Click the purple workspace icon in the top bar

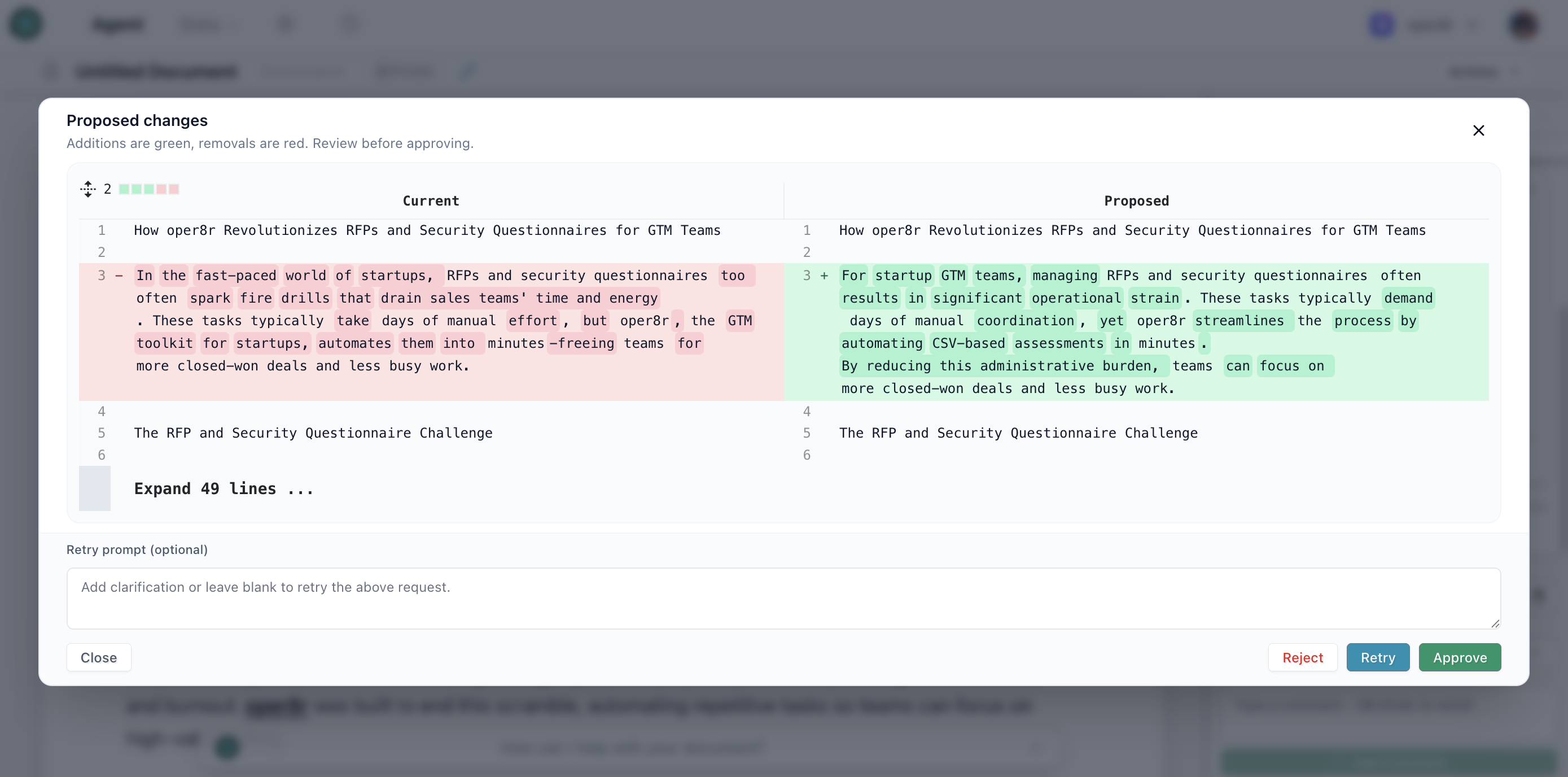[x=1381, y=24]
